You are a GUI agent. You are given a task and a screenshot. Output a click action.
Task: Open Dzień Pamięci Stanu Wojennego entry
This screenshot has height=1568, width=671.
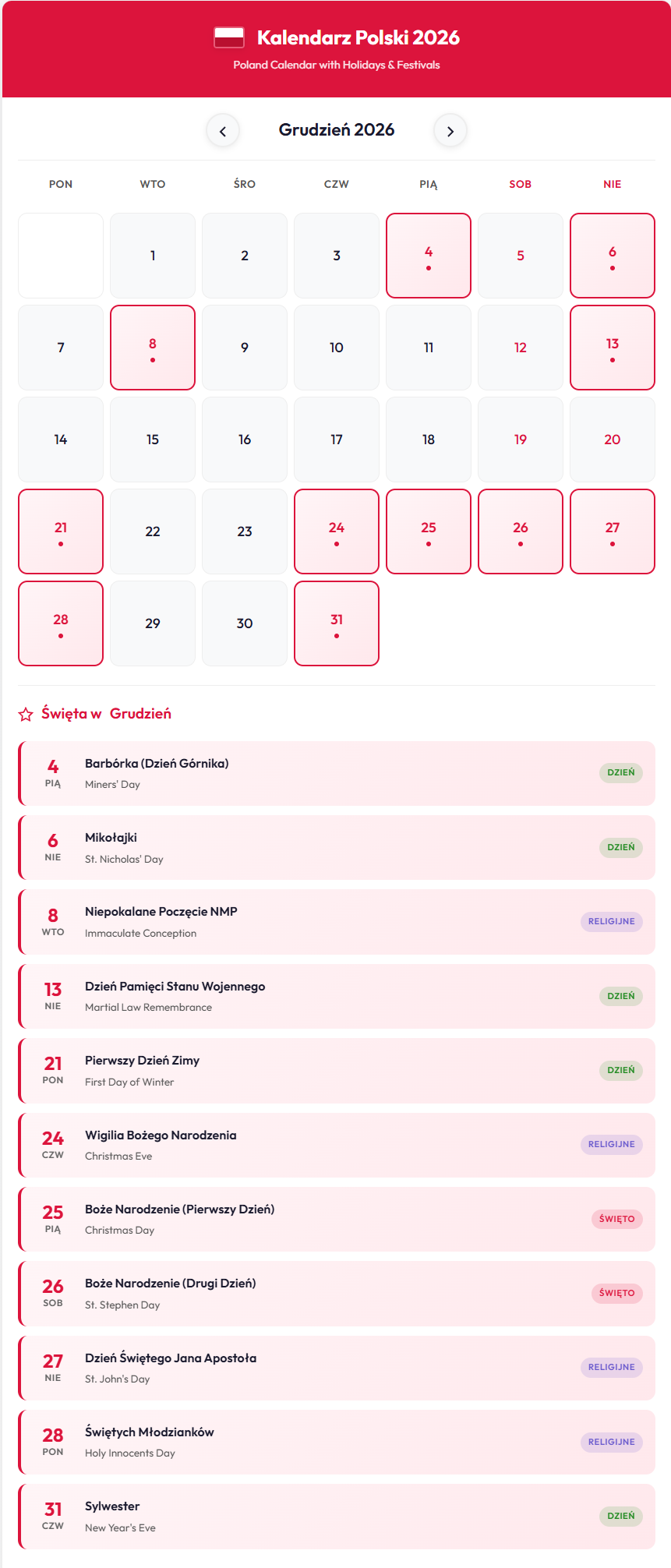[337, 996]
